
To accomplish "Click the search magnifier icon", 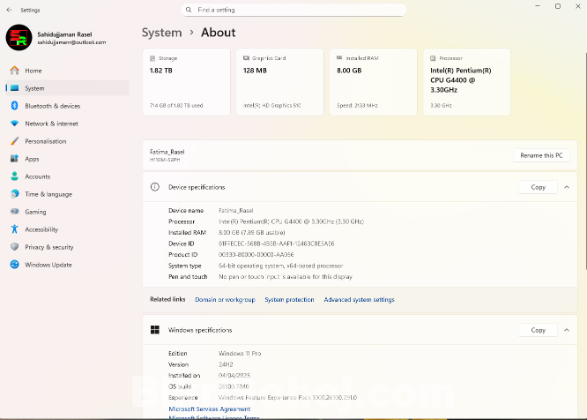I will (189, 10).
